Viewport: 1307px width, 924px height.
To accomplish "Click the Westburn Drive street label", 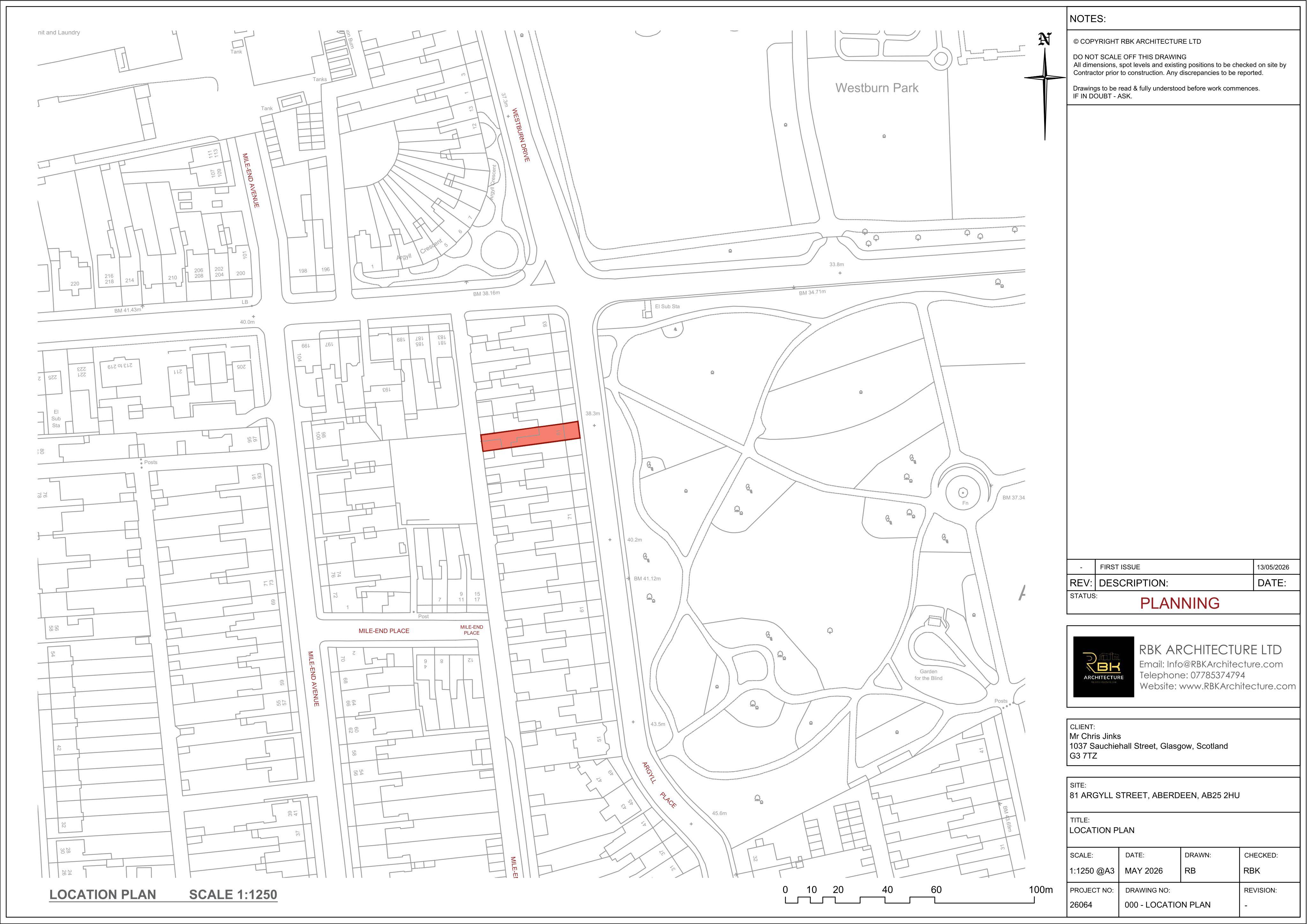I will 521,135.
